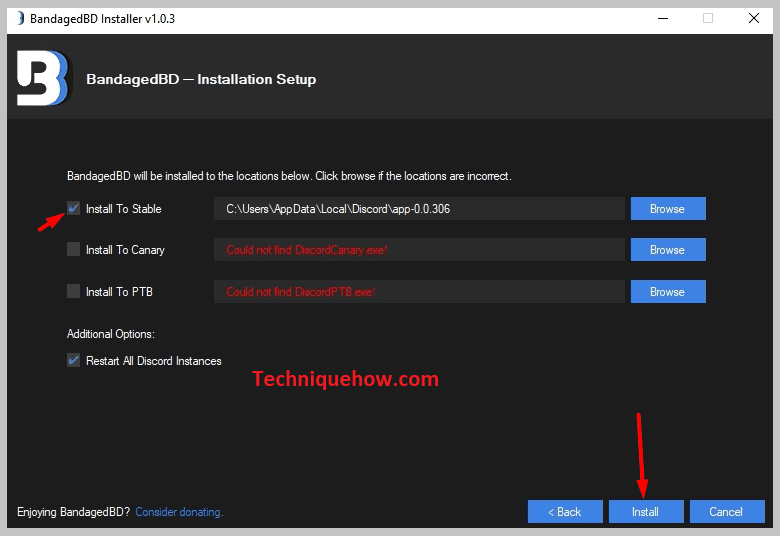Click the 'Install To Stable' label
780x536 pixels.
tap(124, 209)
